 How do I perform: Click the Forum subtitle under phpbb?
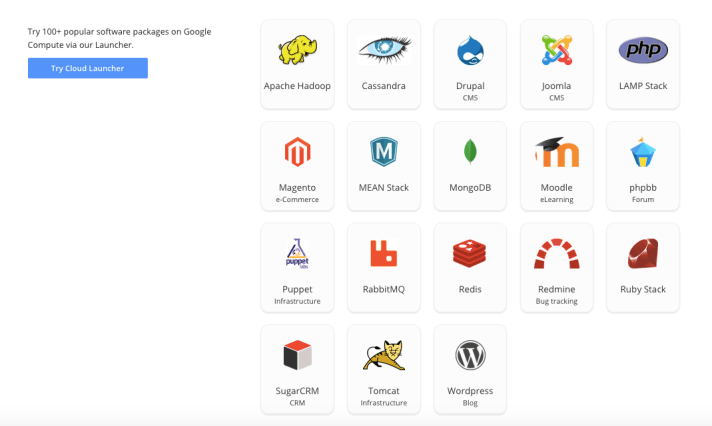coord(643,199)
